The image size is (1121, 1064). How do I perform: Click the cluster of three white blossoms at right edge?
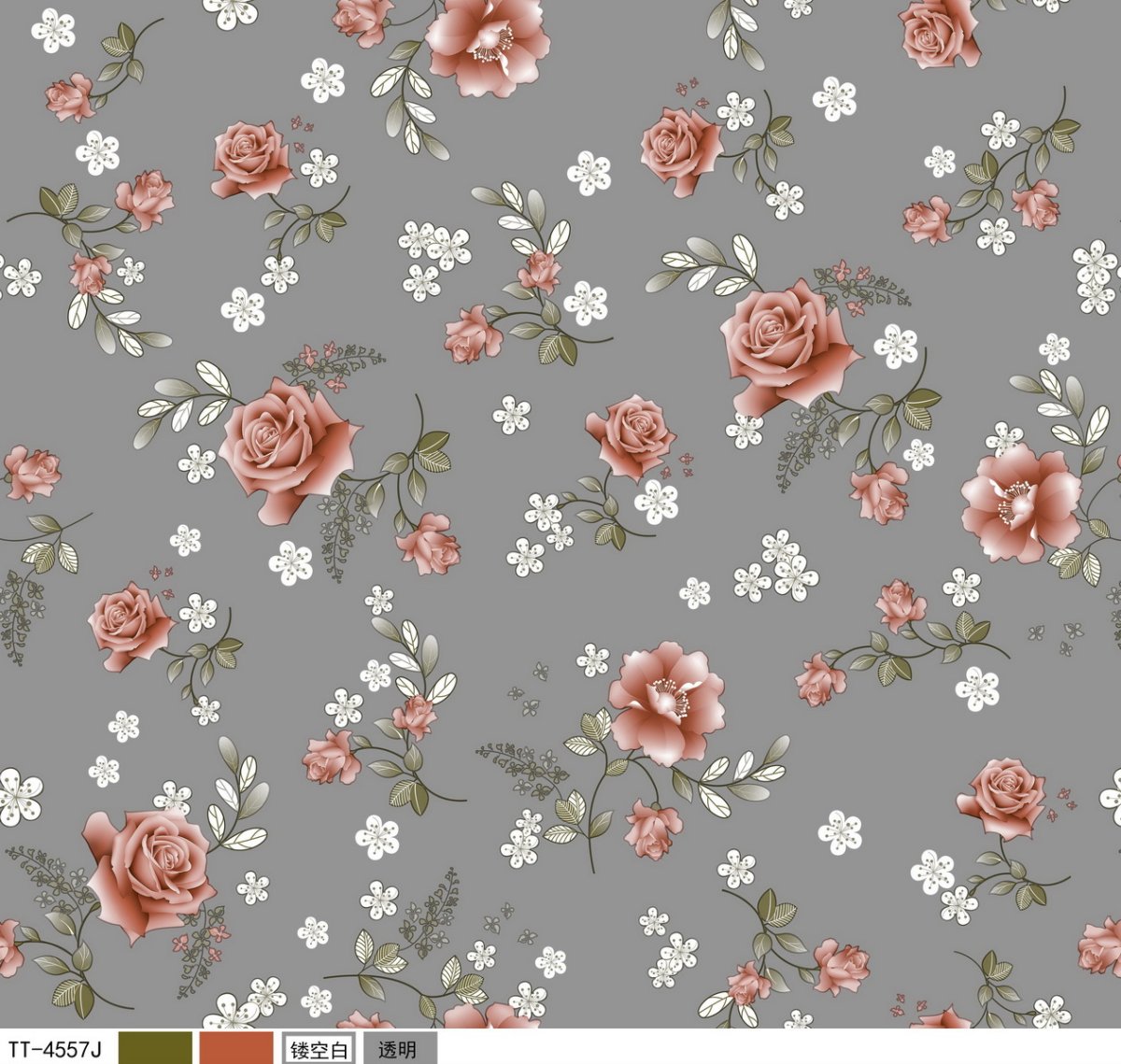1096,276
